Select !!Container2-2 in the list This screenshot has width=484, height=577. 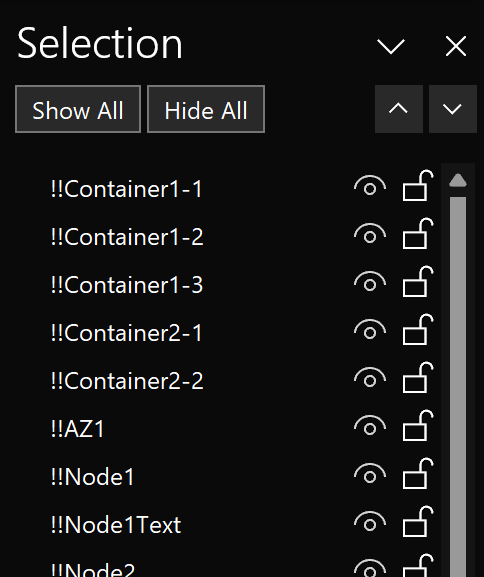127,381
